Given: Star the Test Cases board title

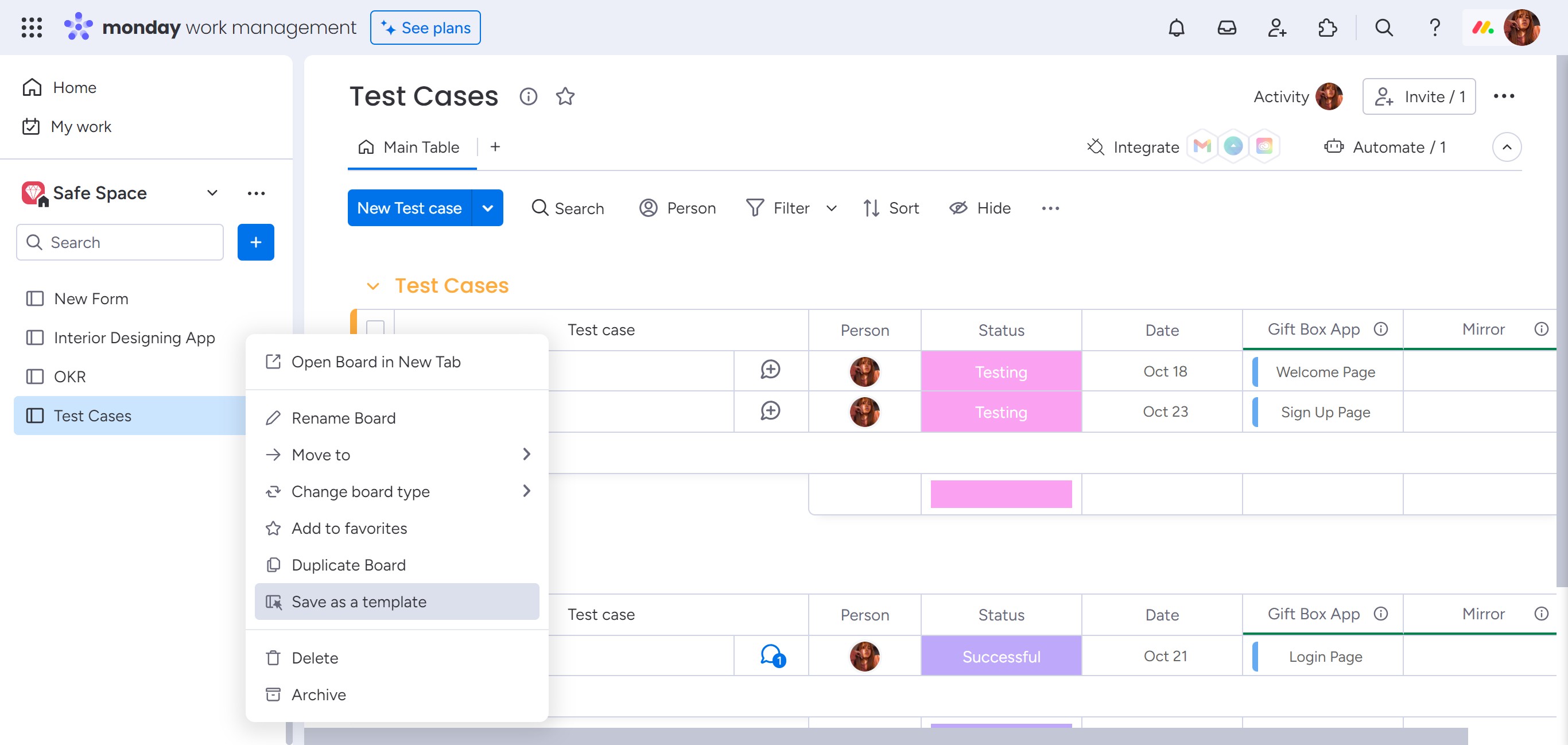Looking at the screenshot, I should [565, 96].
